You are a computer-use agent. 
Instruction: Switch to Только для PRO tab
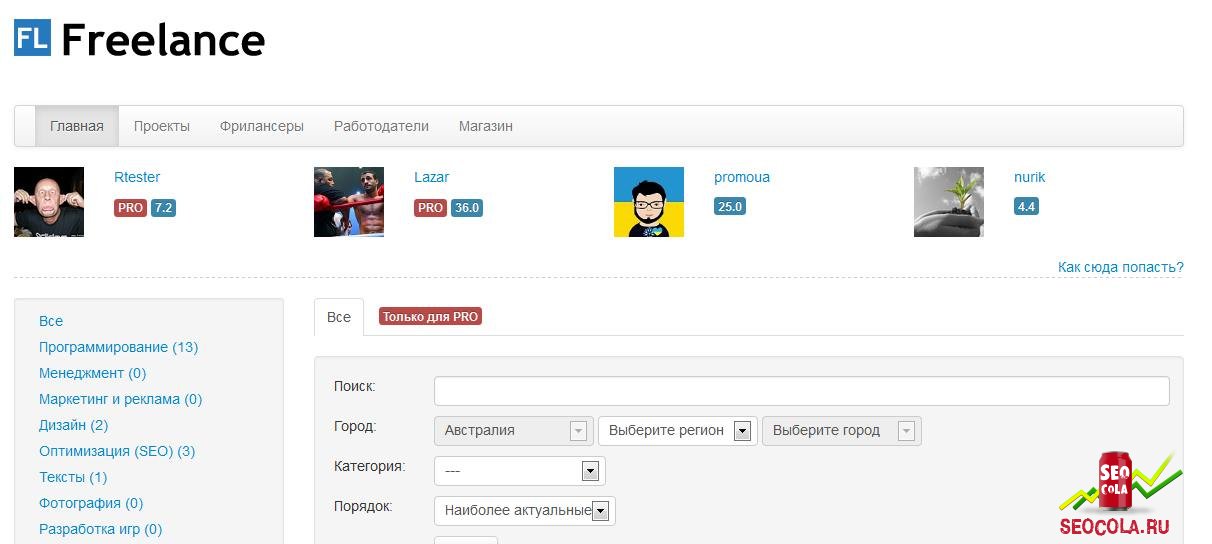point(430,316)
